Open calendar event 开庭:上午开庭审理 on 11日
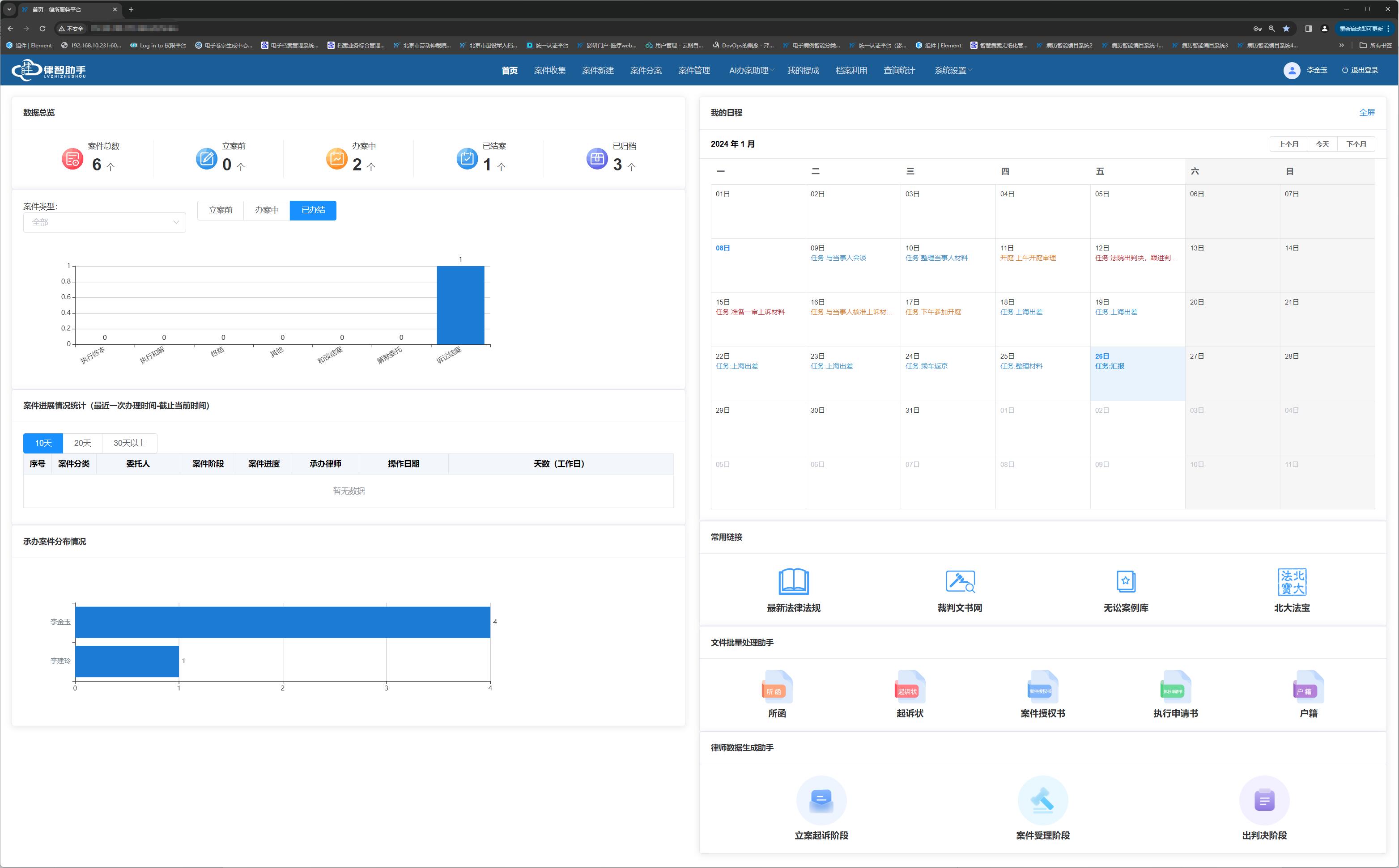Screen dimensions: 1399x868 tap(1028, 258)
